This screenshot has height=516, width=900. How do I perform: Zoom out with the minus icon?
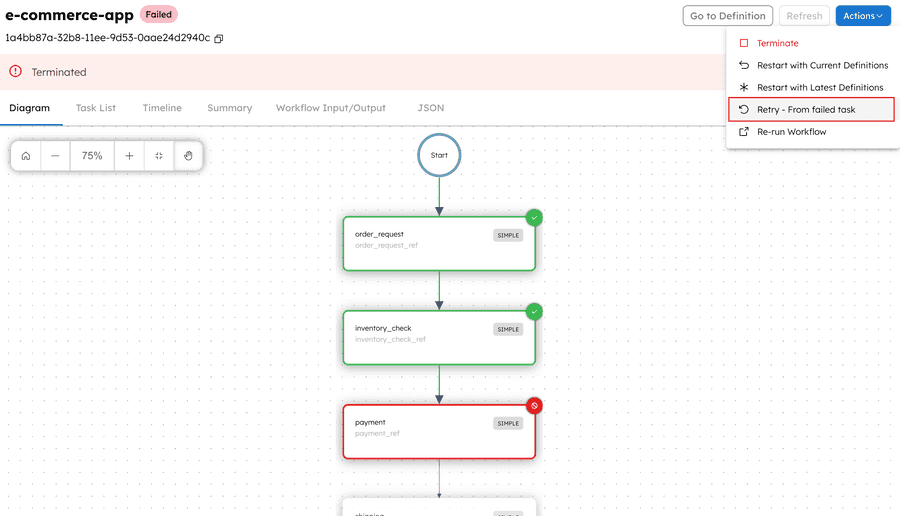tap(55, 156)
